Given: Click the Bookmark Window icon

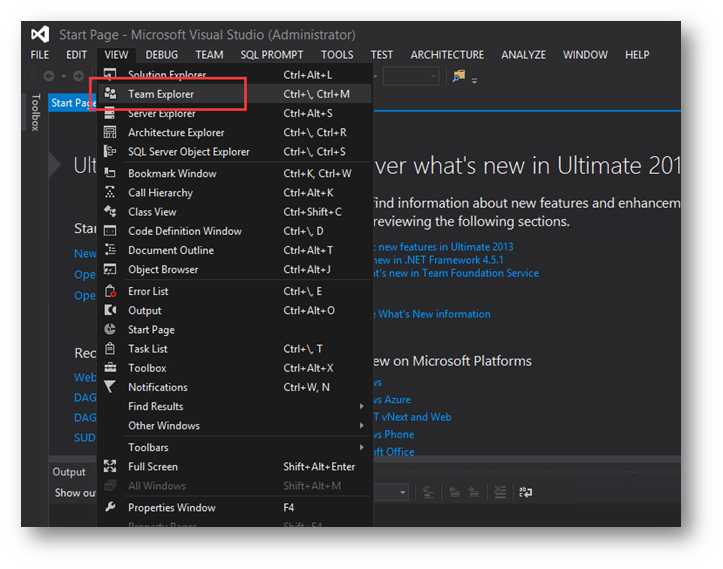Looking at the screenshot, I should (x=110, y=173).
